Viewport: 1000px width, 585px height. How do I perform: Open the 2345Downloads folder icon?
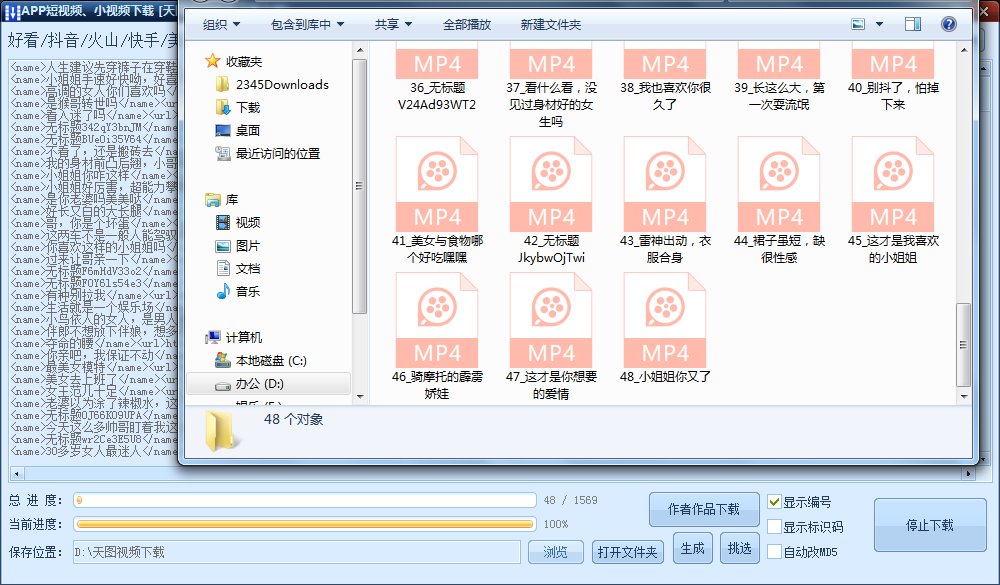[x=222, y=84]
